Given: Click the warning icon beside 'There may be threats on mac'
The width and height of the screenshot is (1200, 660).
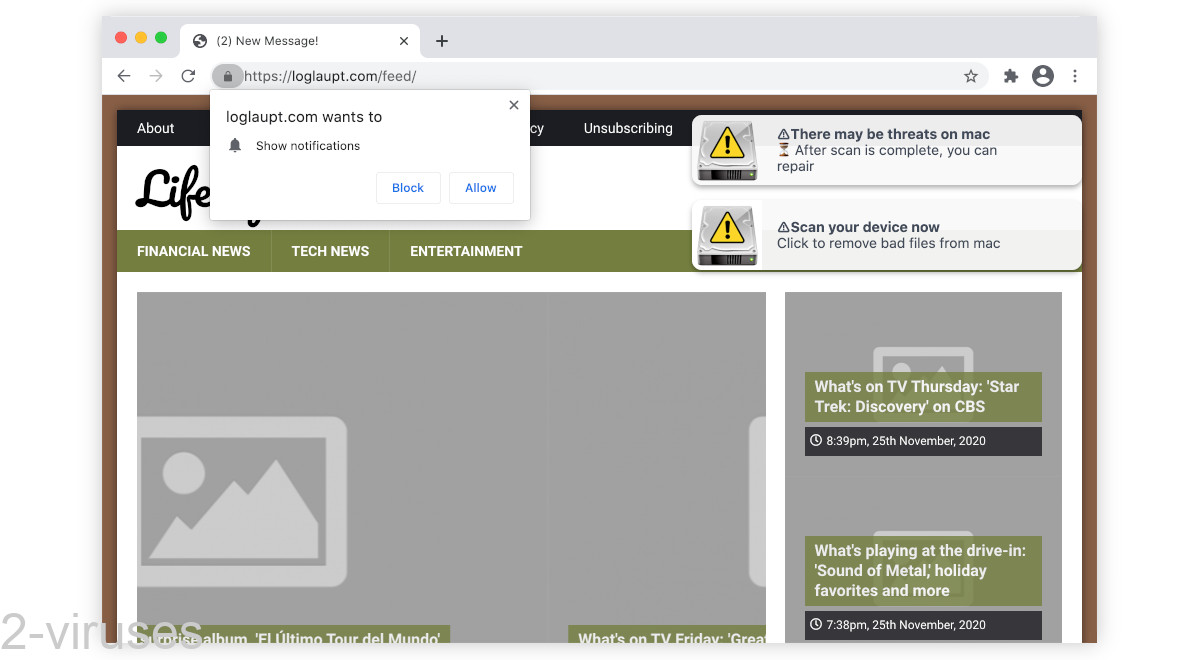Looking at the screenshot, I should point(727,150).
